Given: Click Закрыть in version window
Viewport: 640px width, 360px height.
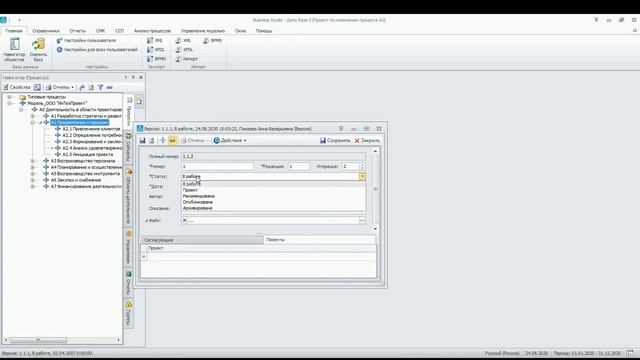Looking at the screenshot, I should click(x=367, y=140).
